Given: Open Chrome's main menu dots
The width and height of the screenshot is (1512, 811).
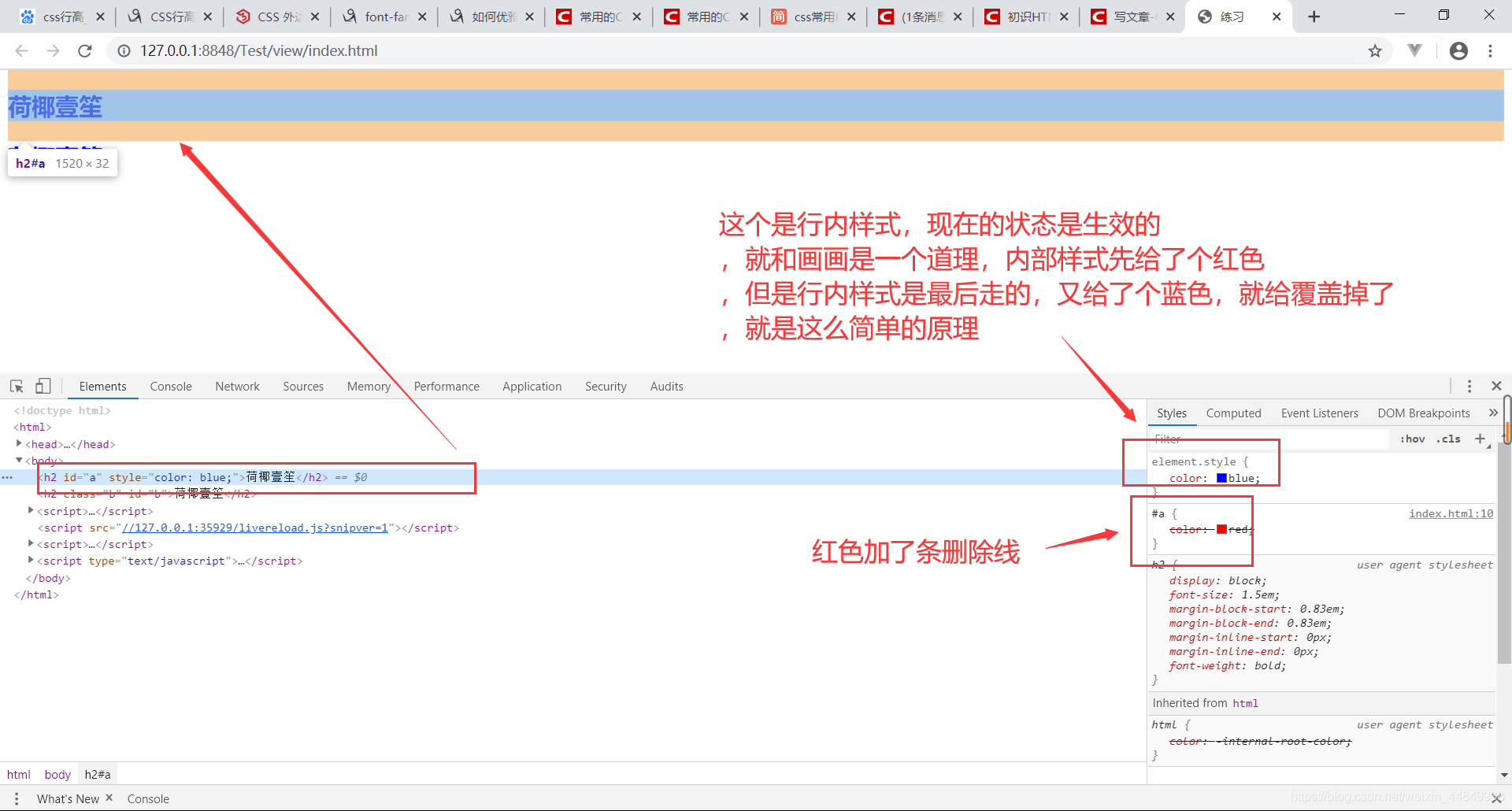Looking at the screenshot, I should coord(1490,50).
